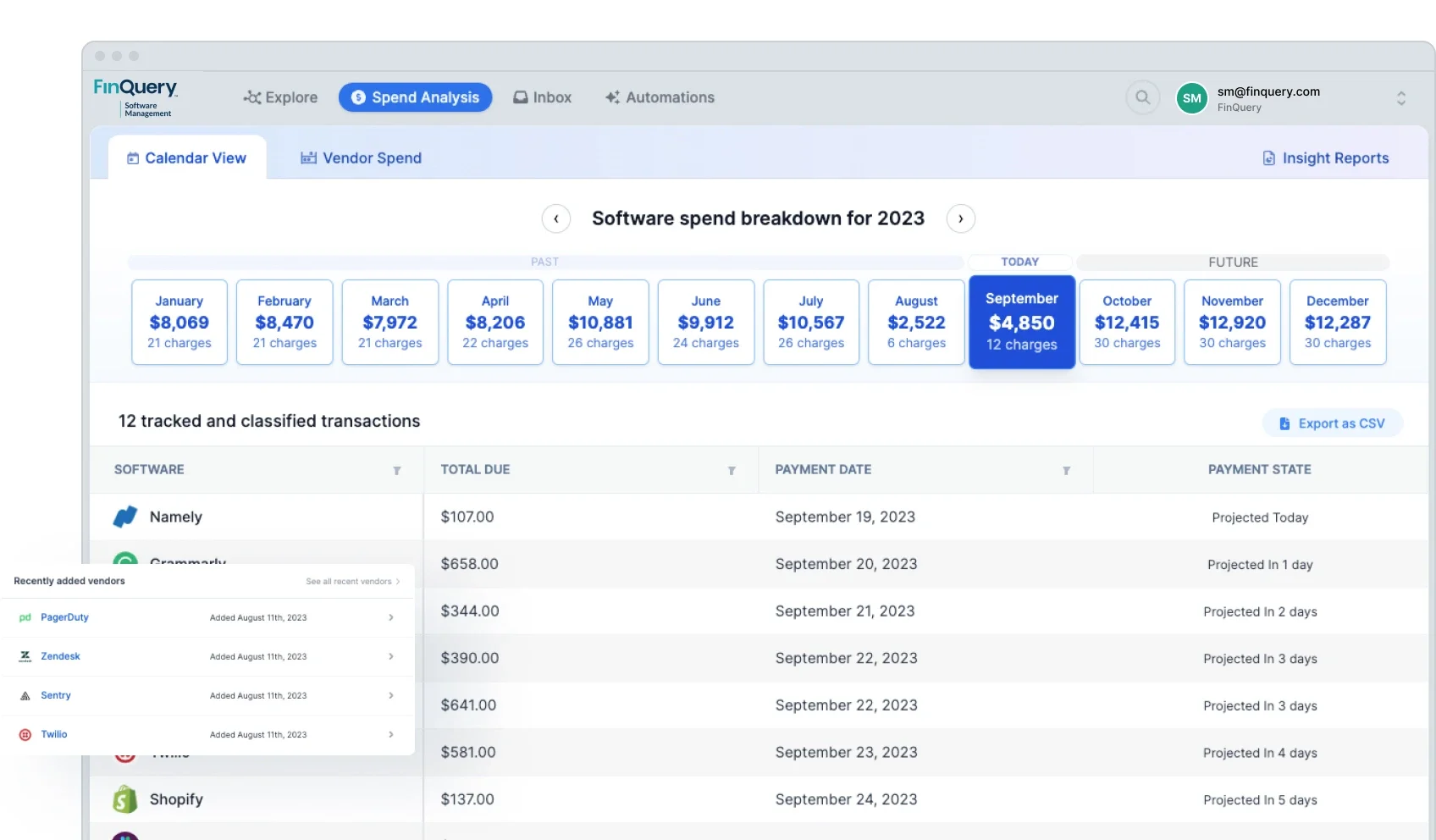Select the August spend card
The height and width of the screenshot is (840, 1436).
pos(916,322)
